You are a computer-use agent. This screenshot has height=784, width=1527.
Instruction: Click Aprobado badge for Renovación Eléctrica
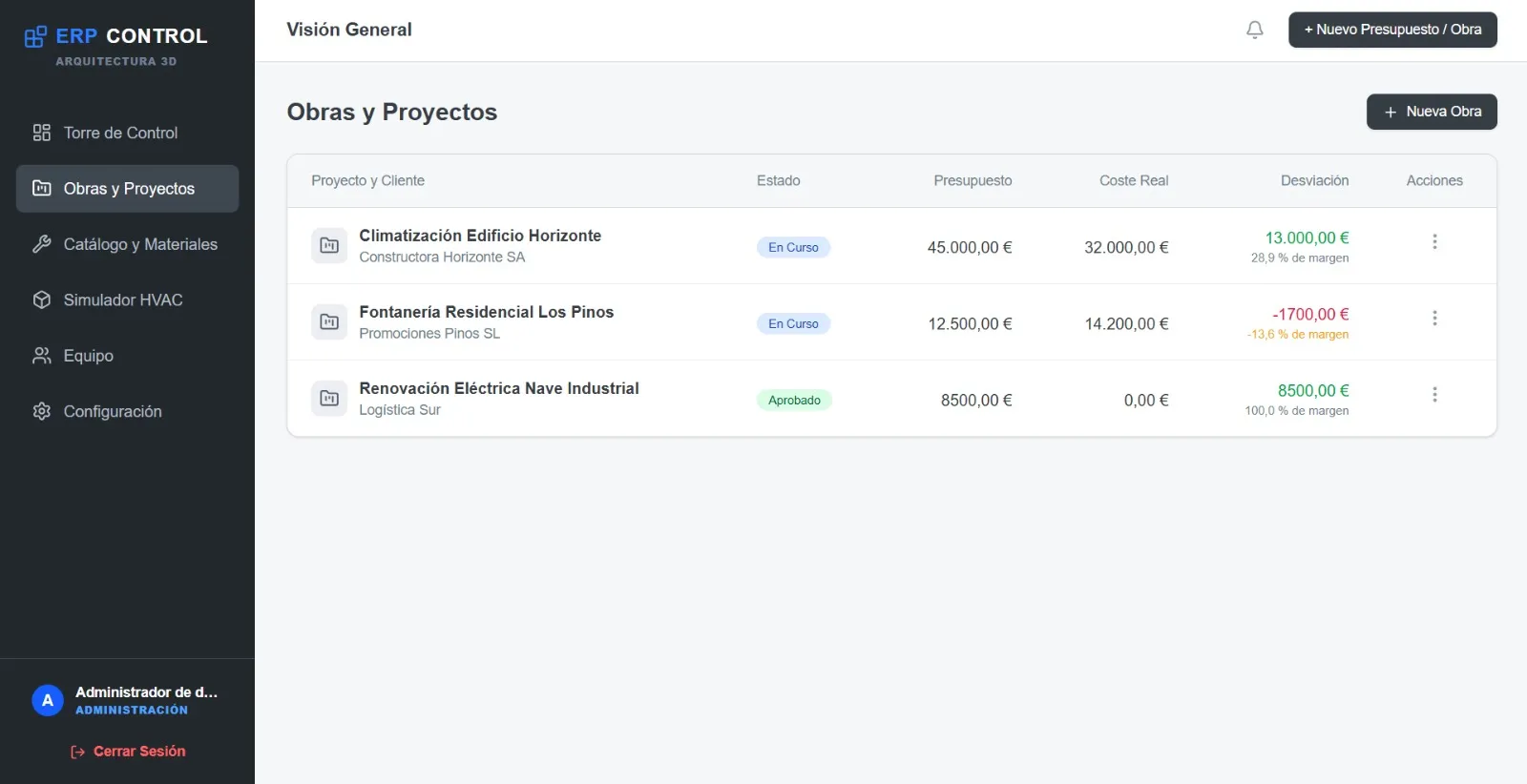[x=794, y=400]
